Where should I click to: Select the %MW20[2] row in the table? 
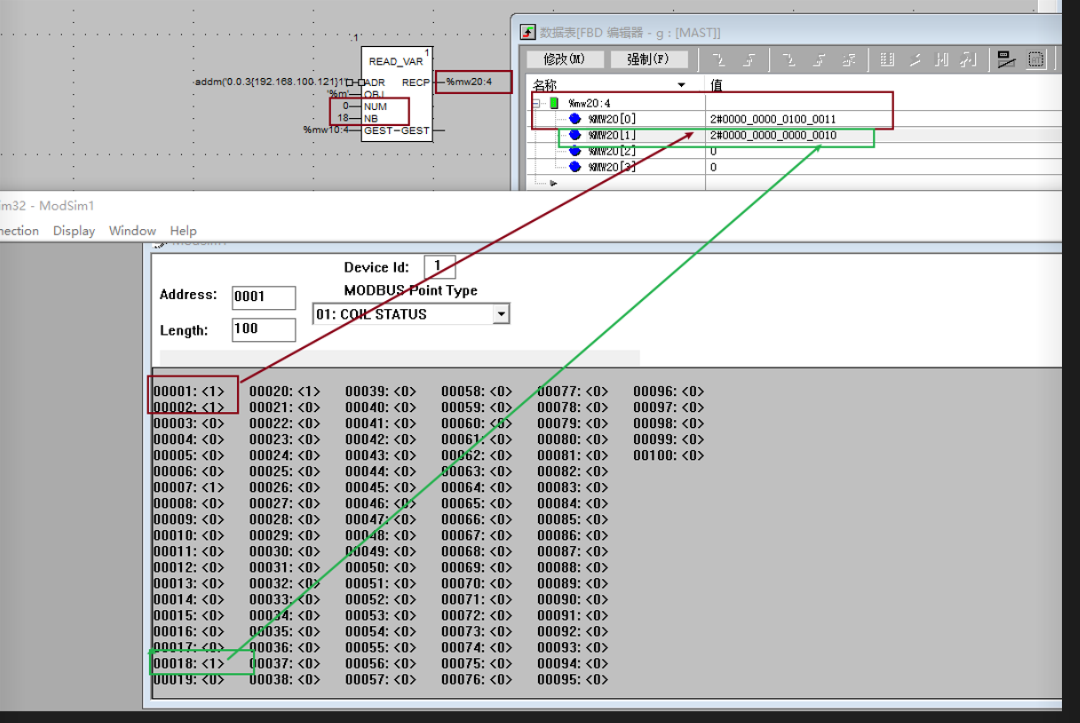[610, 151]
